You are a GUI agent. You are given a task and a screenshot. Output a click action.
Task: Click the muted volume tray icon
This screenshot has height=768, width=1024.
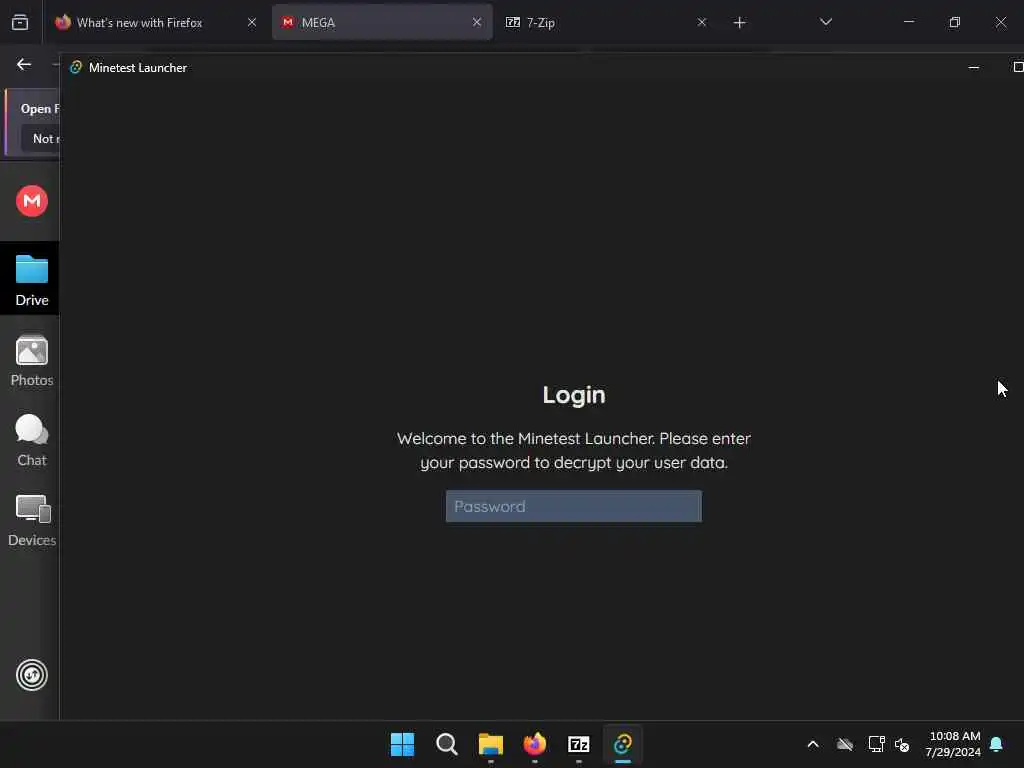pyautogui.click(x=902, y=744)
